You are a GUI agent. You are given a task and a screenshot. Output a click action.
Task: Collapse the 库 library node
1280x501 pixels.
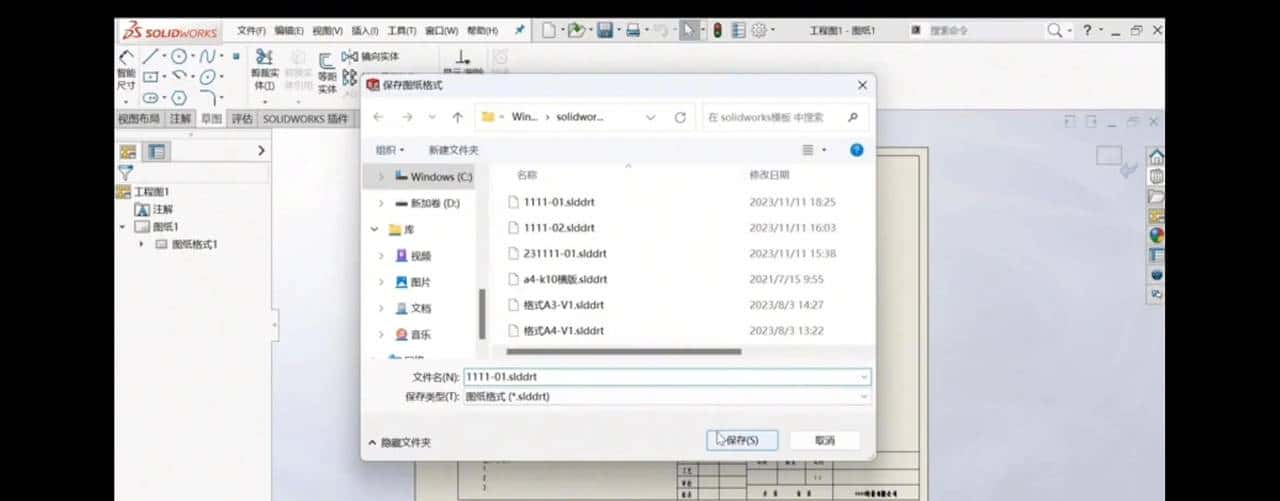(375, 229)
